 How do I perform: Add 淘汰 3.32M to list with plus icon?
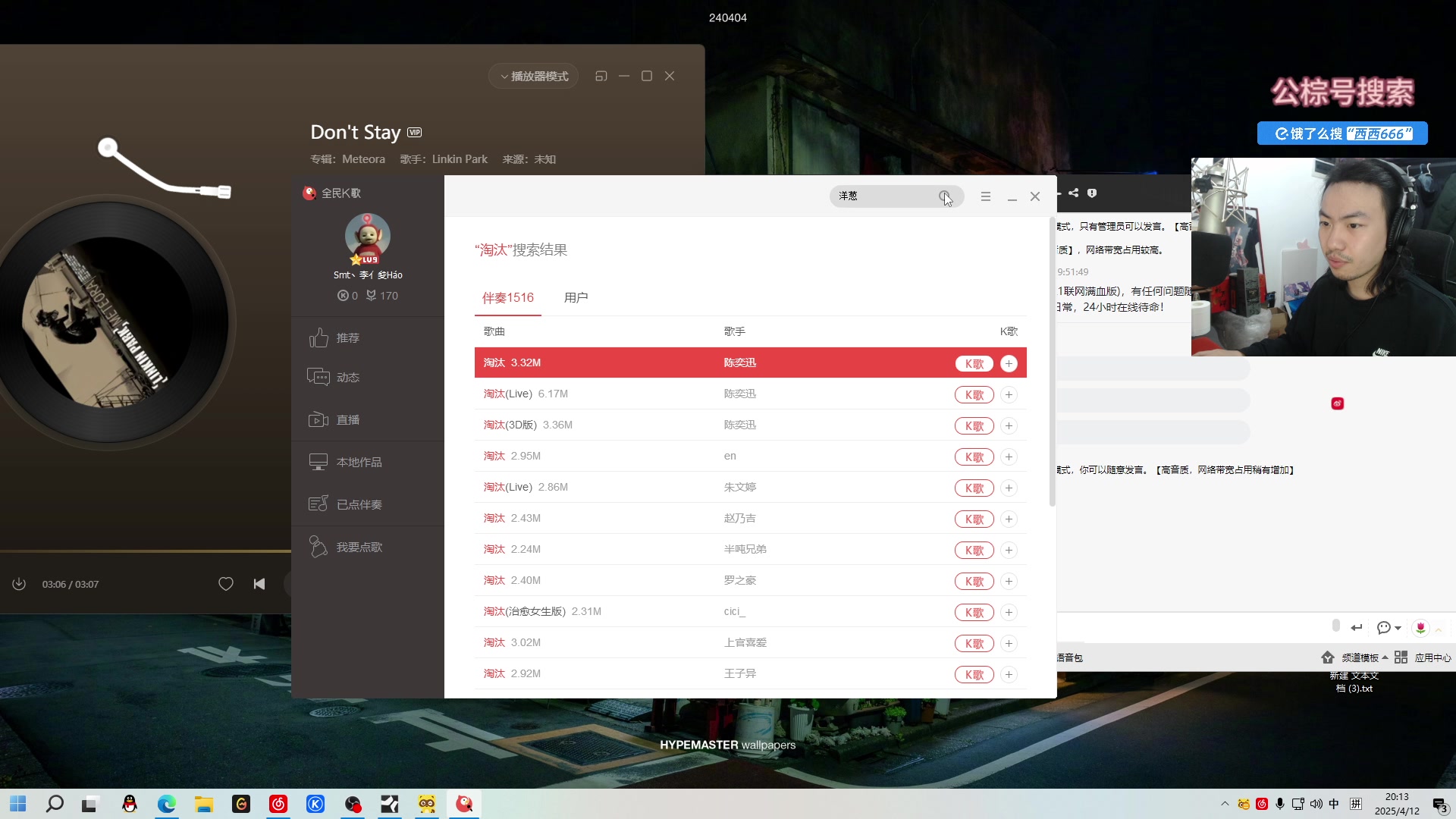tap(1009, 363)
